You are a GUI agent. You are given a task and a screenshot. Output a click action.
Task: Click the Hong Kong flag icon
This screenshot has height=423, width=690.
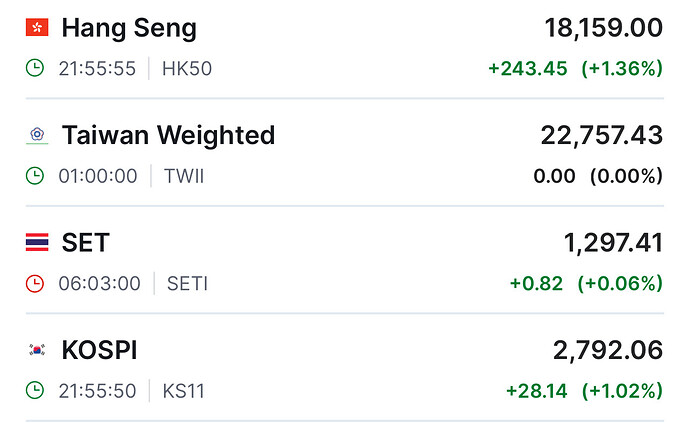coord(37,28)
